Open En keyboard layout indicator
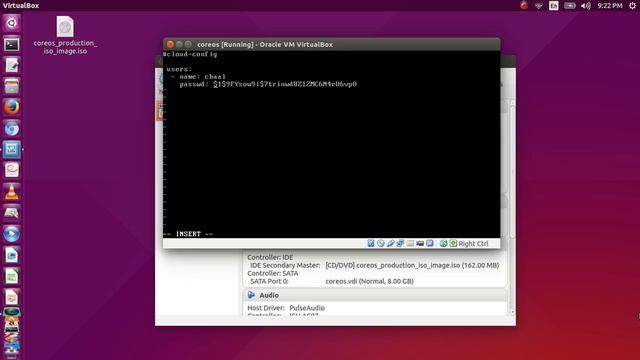This screenshot has height=360, width=640. tap(553, 5)
